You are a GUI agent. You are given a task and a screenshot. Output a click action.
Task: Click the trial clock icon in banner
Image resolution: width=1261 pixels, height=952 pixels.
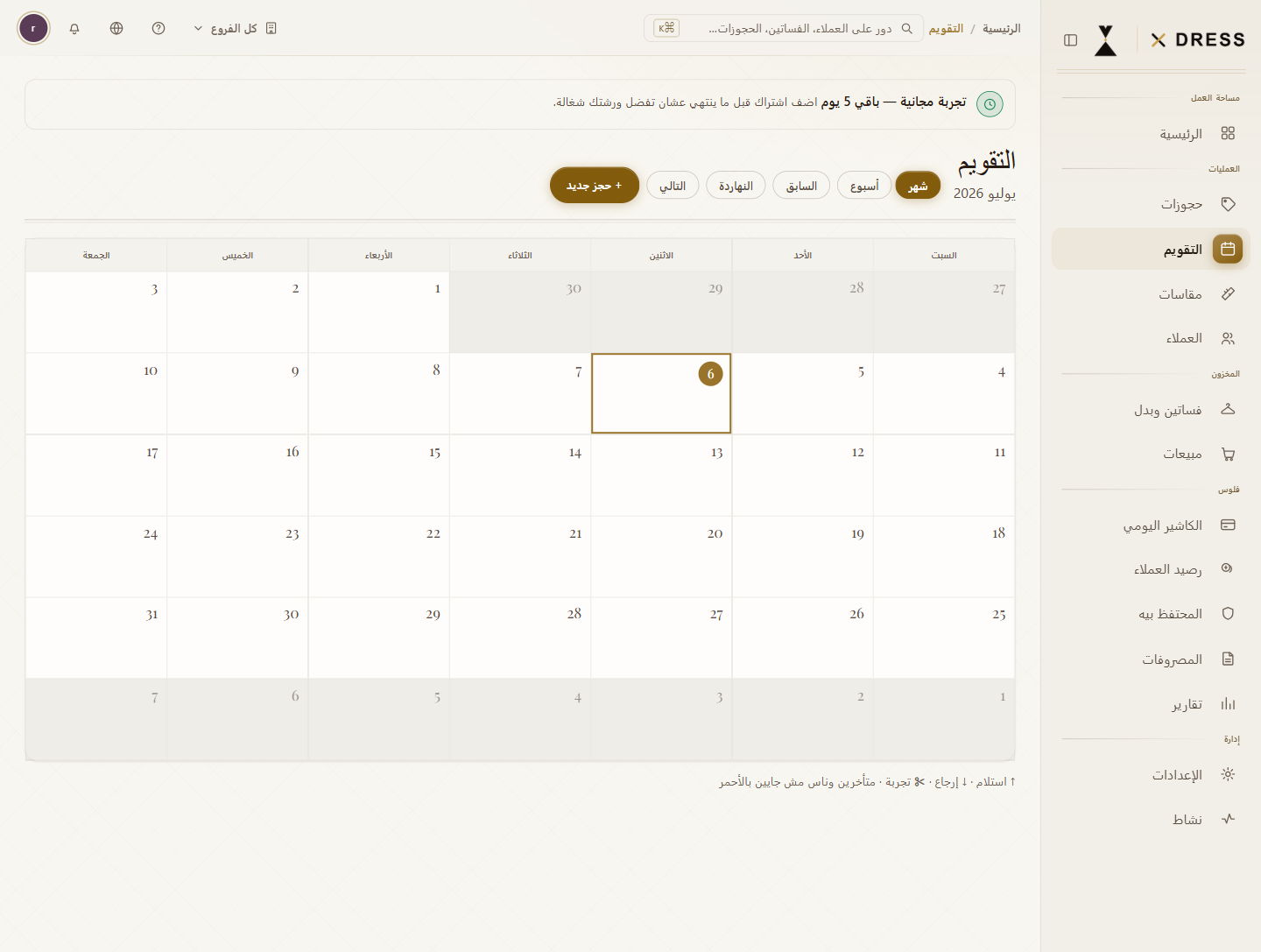click(990, 104)
